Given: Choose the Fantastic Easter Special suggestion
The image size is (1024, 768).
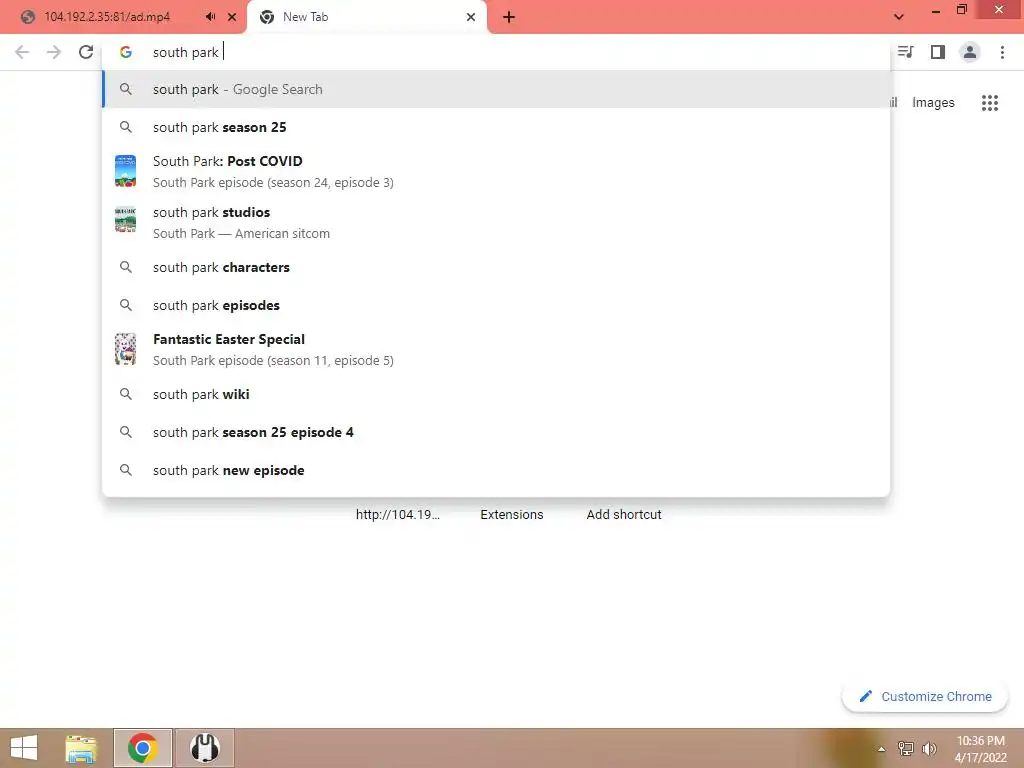Looking at the screenshot, I should 496,349.
